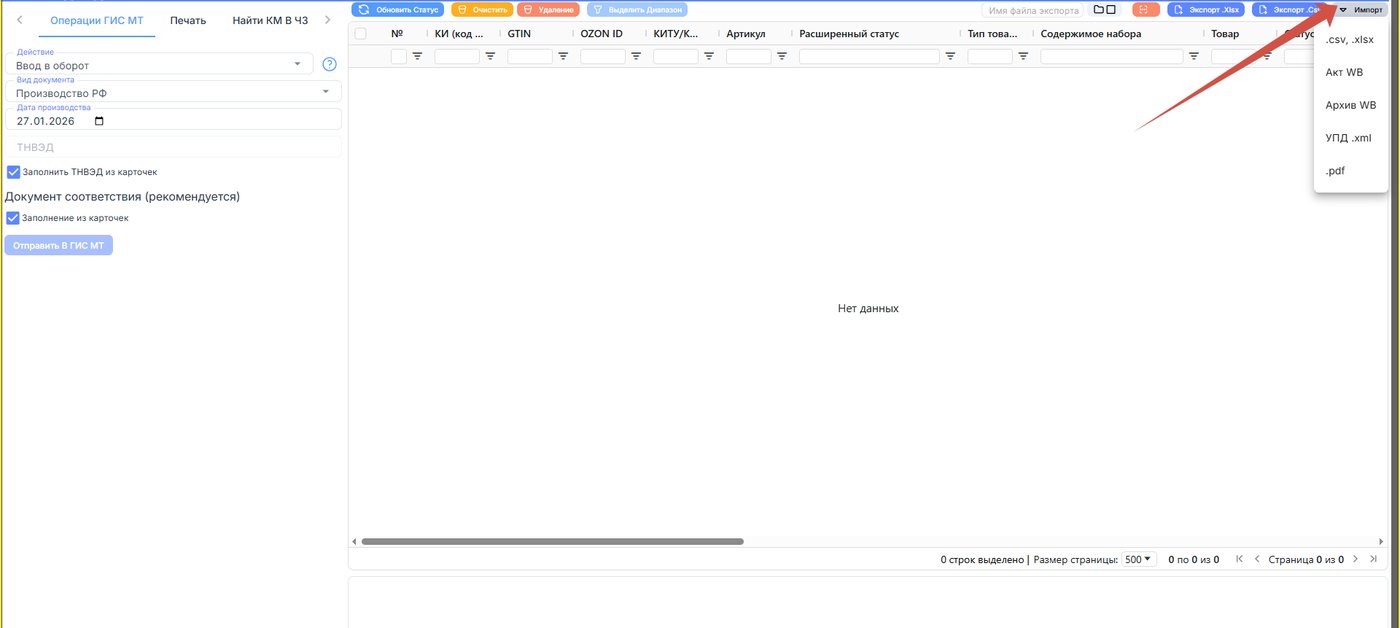Open the OZON ID column filter icon
Image resolution: width=1400 pixels, height=628 pixels.
pyautogui.click(x=636, y=56)
